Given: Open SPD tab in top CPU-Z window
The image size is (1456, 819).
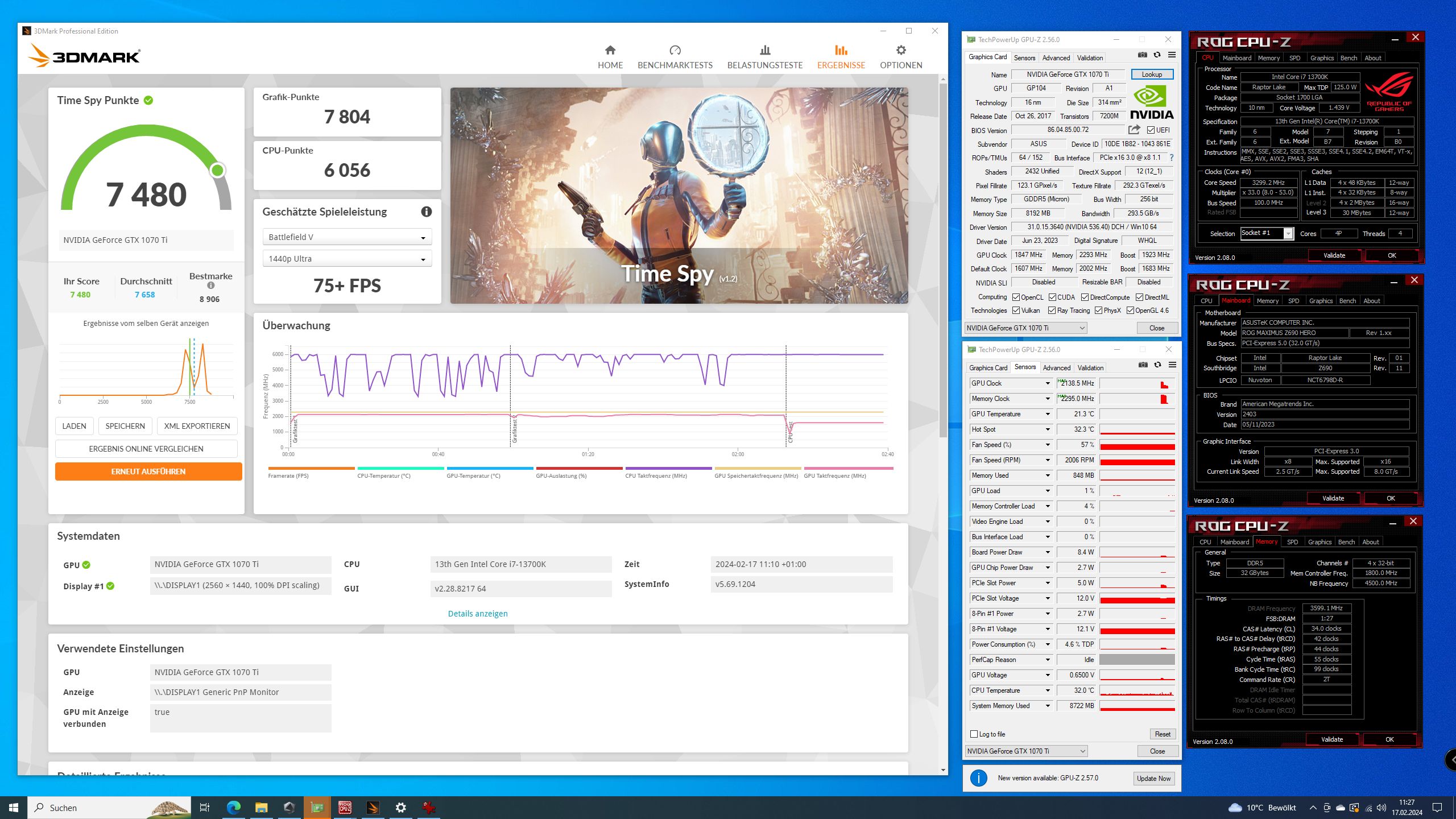Looking at the screenshot, I should click(x=1294, y=58).
